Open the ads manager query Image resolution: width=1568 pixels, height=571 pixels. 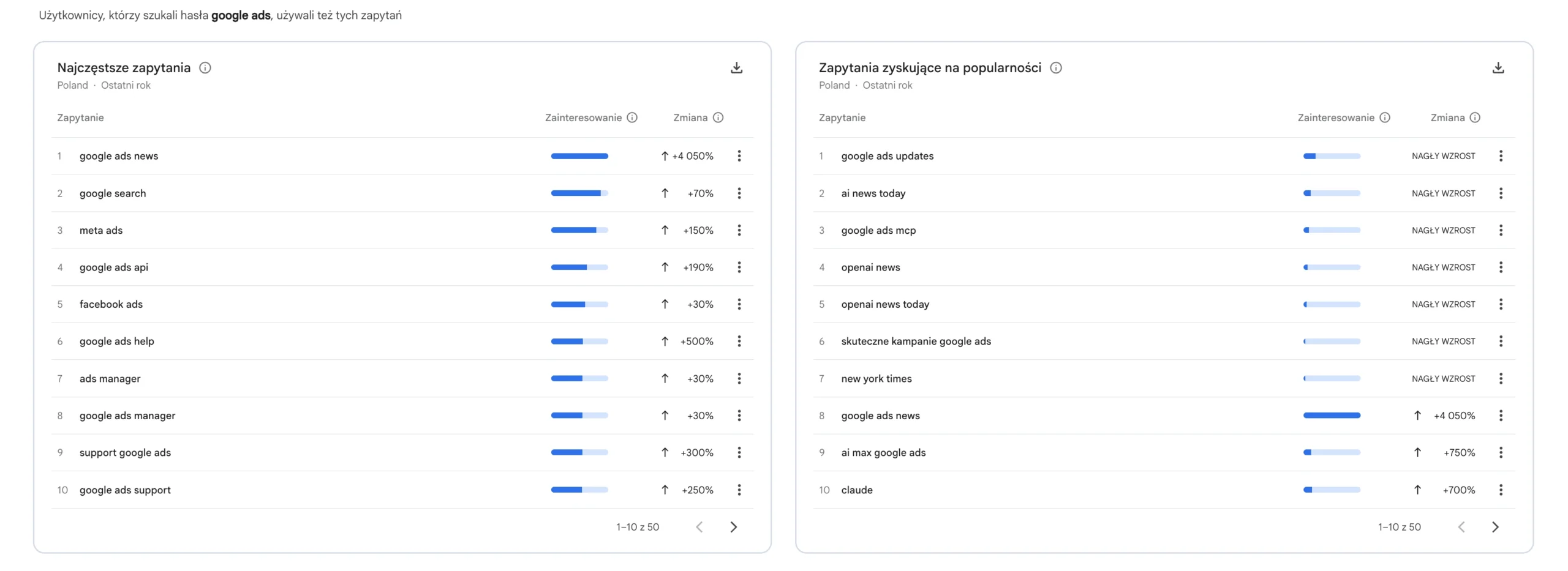point(110,379)
